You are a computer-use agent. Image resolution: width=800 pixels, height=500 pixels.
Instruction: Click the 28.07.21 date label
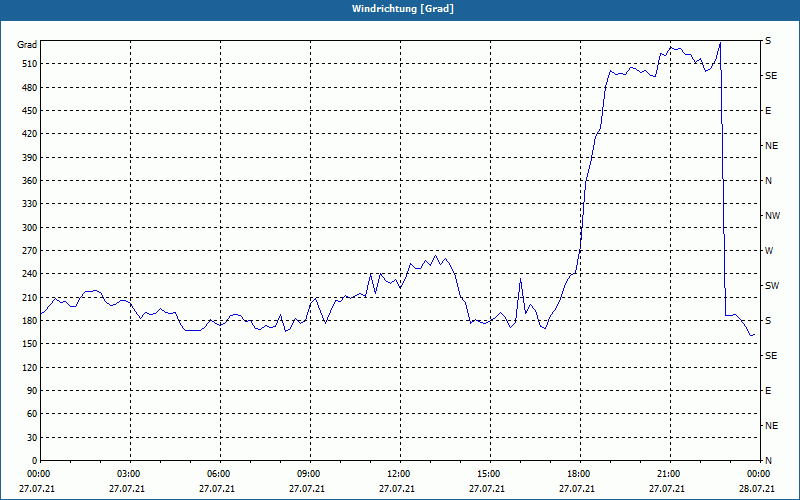click(757, 489)
